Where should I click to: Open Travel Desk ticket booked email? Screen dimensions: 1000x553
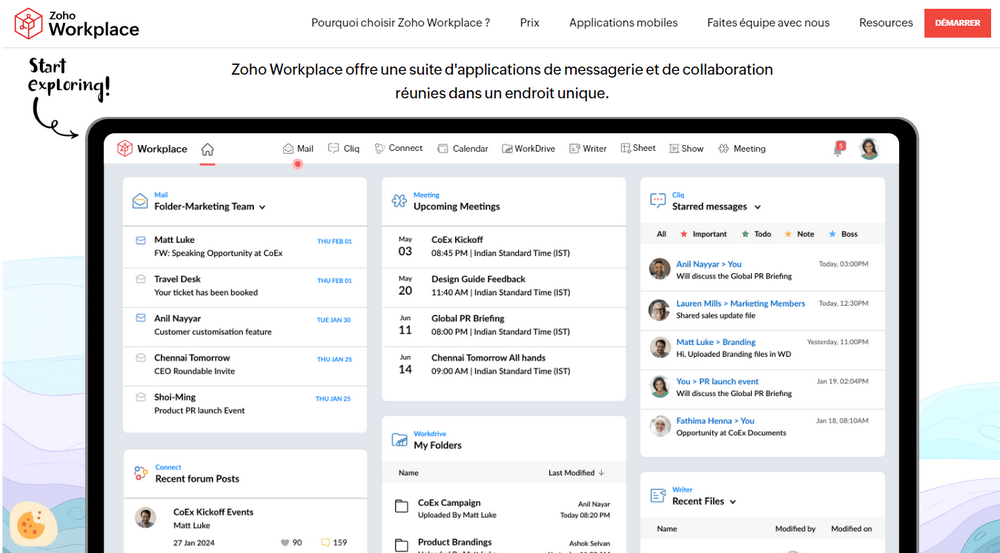[x=245, y=286]
